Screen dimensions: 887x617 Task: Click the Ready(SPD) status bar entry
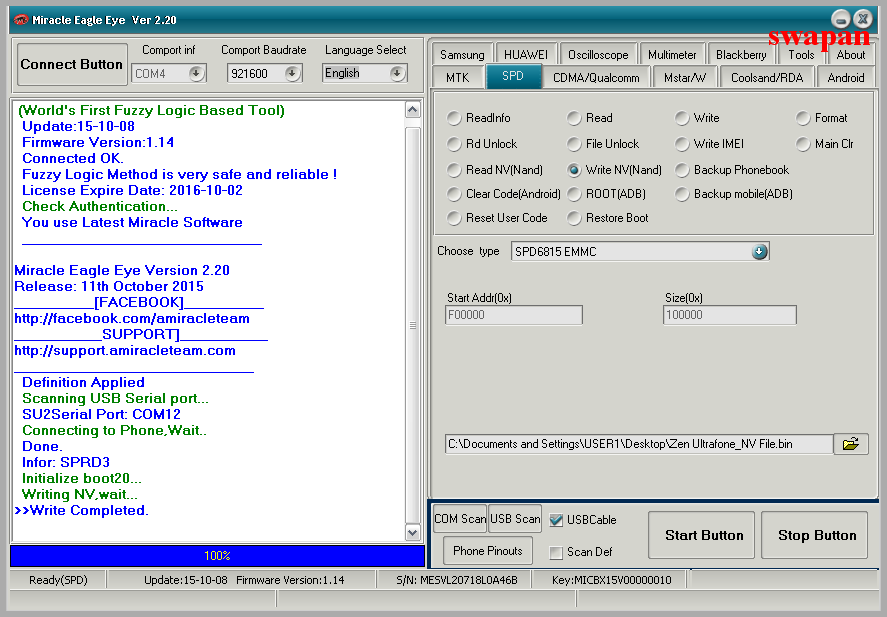pos(58,580)
